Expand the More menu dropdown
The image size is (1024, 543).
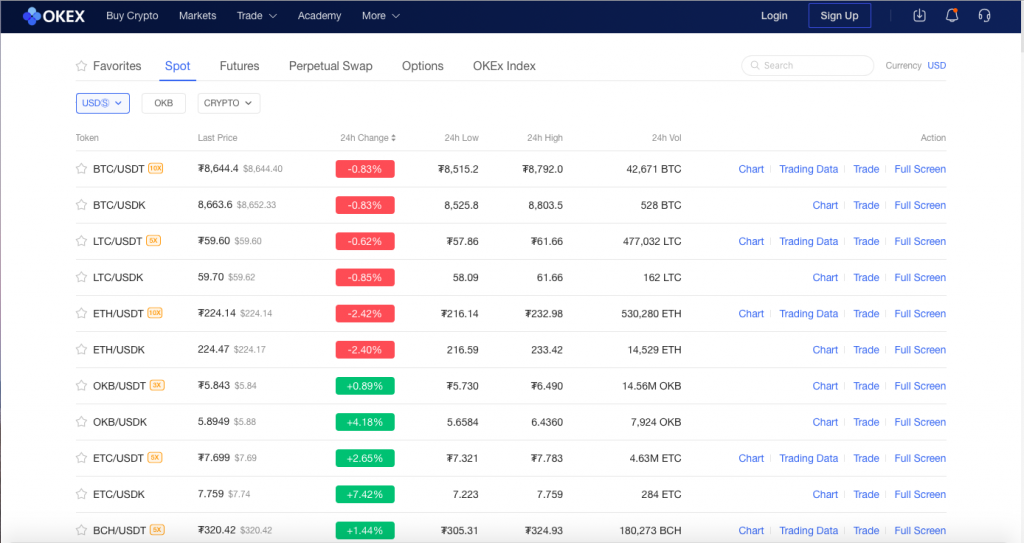[x=381, y=16]
